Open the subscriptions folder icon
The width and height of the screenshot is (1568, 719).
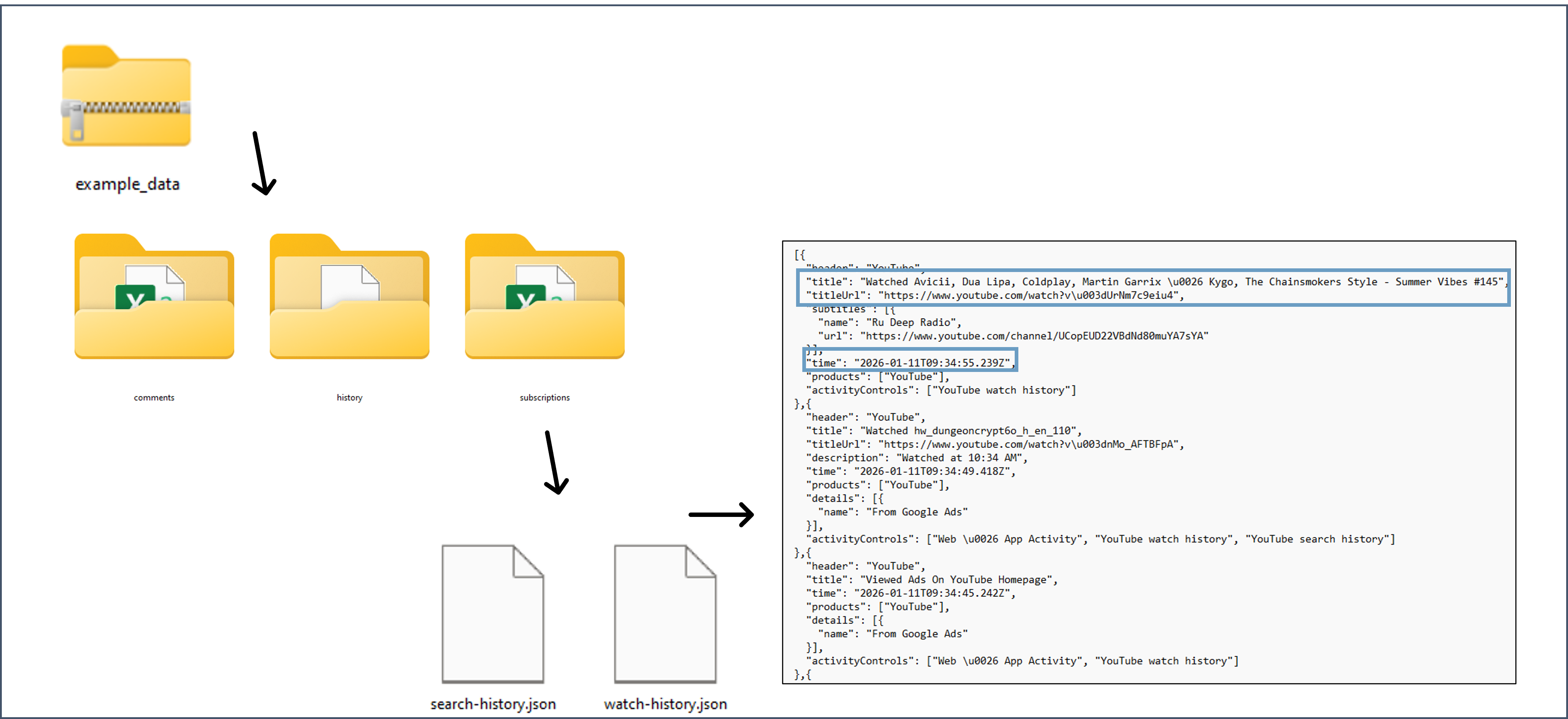click(x=545, y=296)
